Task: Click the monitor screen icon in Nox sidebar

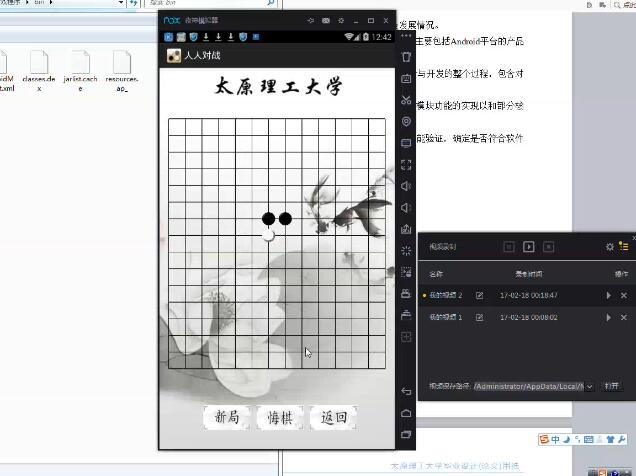Action: (406, 143)
